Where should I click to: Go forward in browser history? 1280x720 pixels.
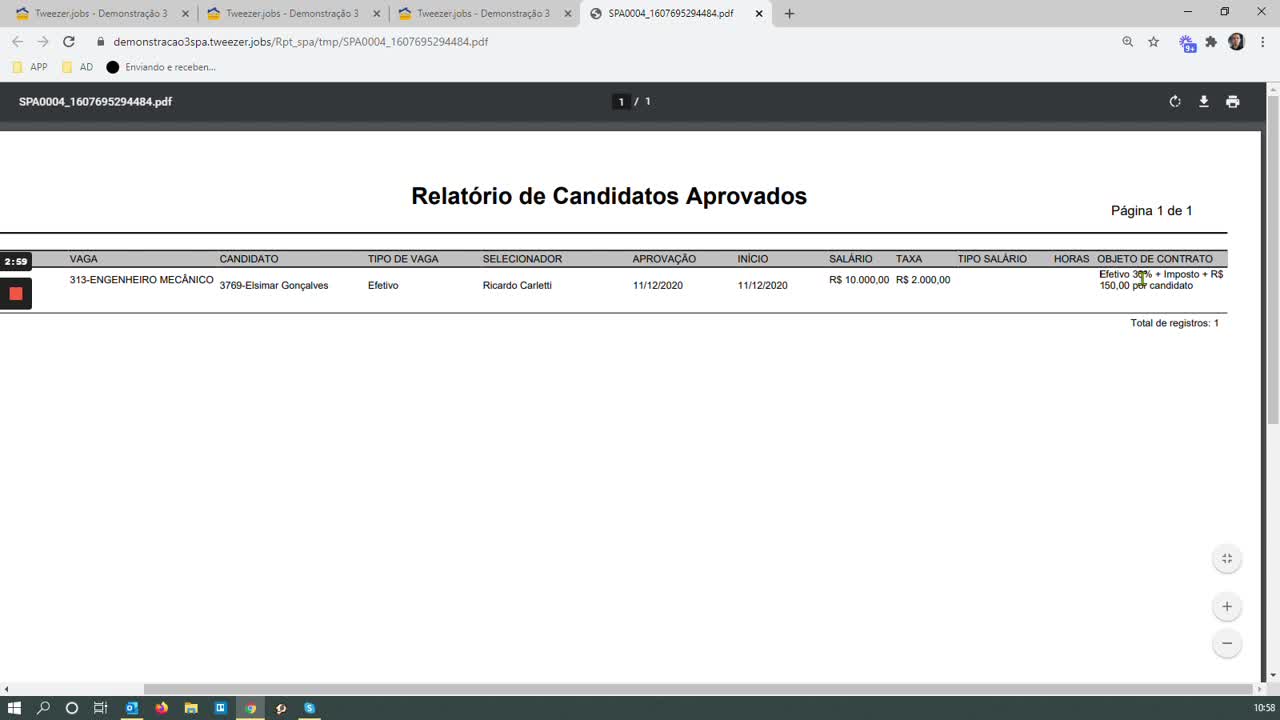tap(42, 42)
